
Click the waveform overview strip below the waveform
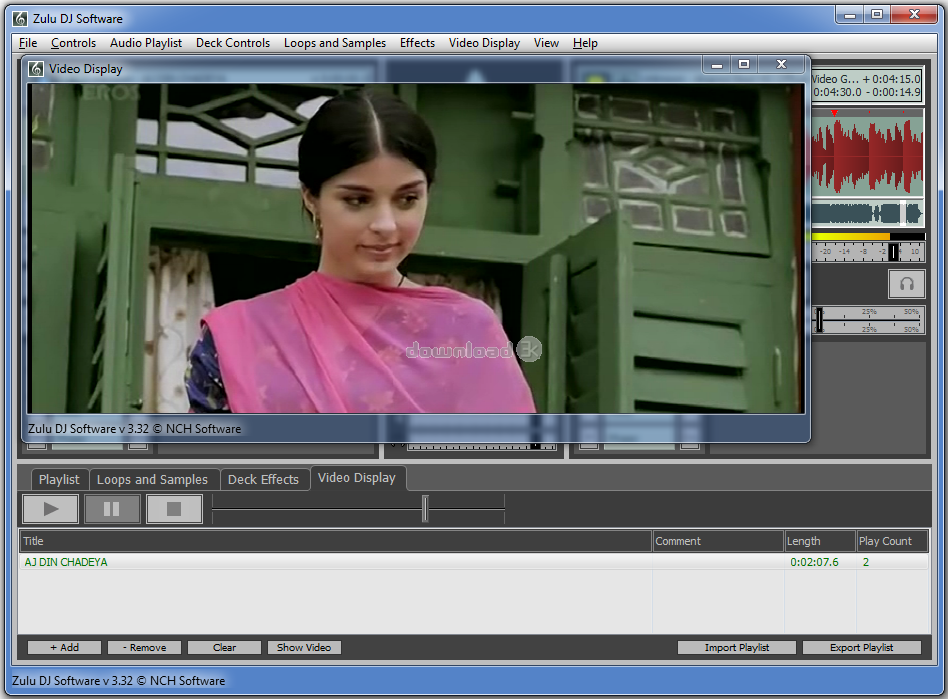click(867, 213)
